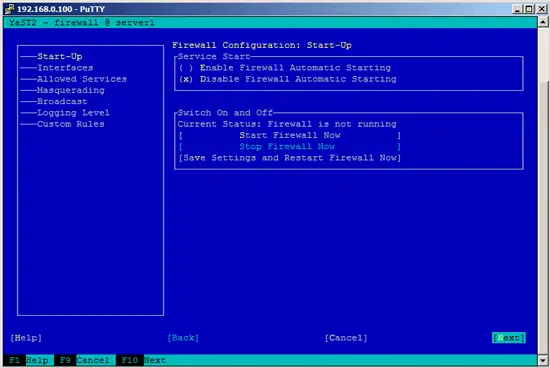550x368 pixels.
Task: Close the PuTTY window
Action: click(x=542, y=9)
